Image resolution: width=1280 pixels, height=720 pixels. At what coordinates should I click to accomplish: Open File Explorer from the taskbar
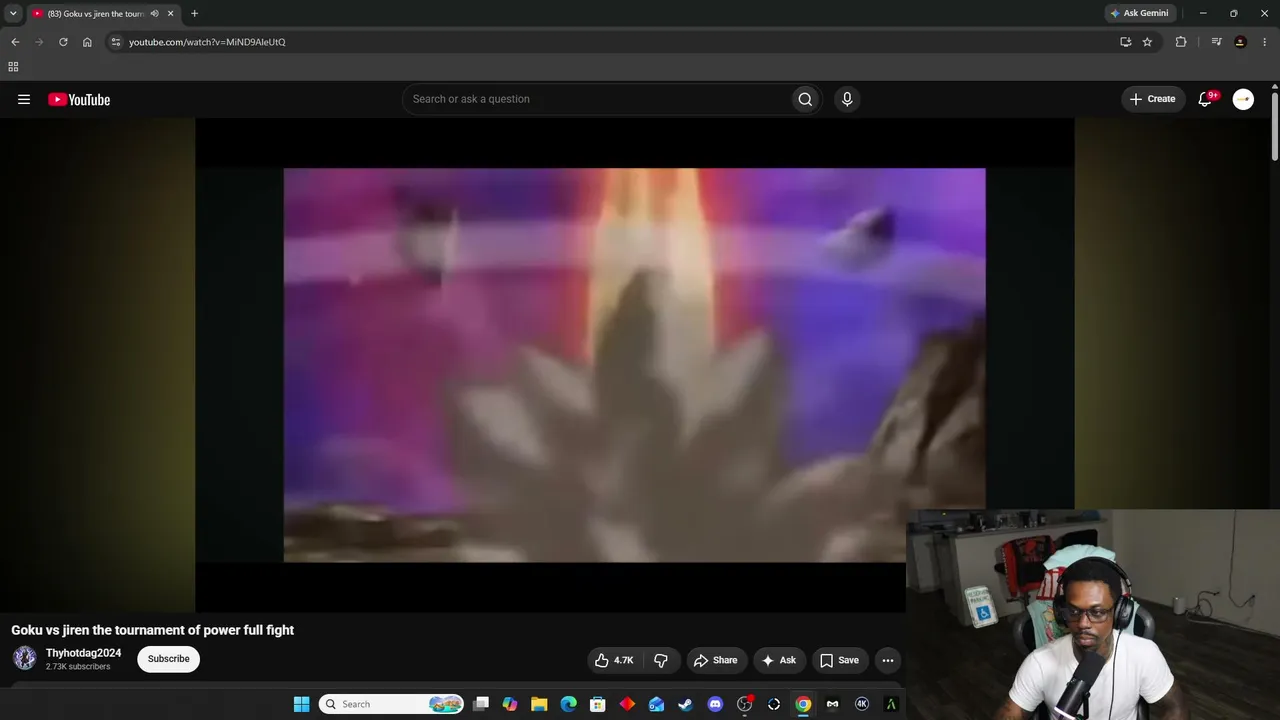click(x=539, y=704)
